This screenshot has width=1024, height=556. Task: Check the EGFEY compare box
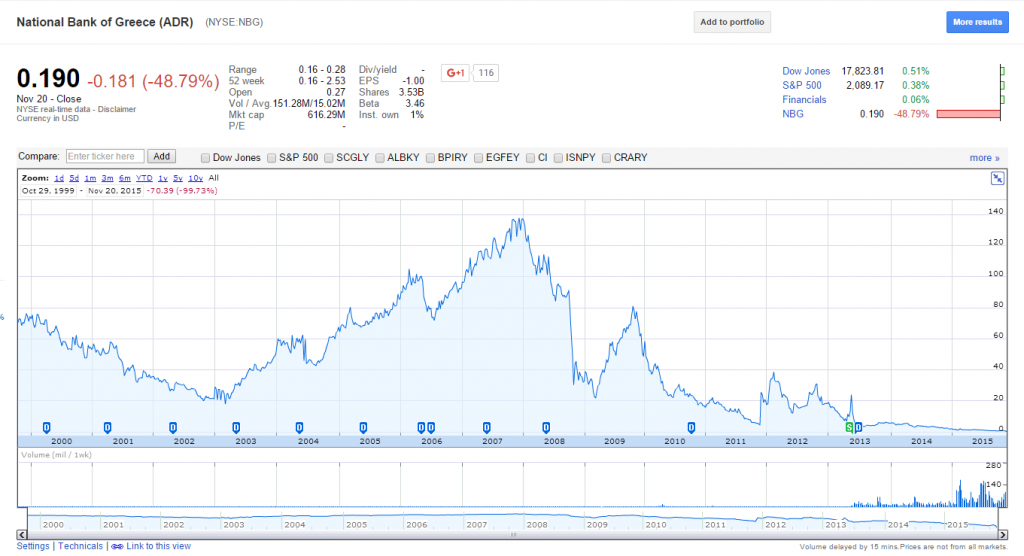coord(478,157)
